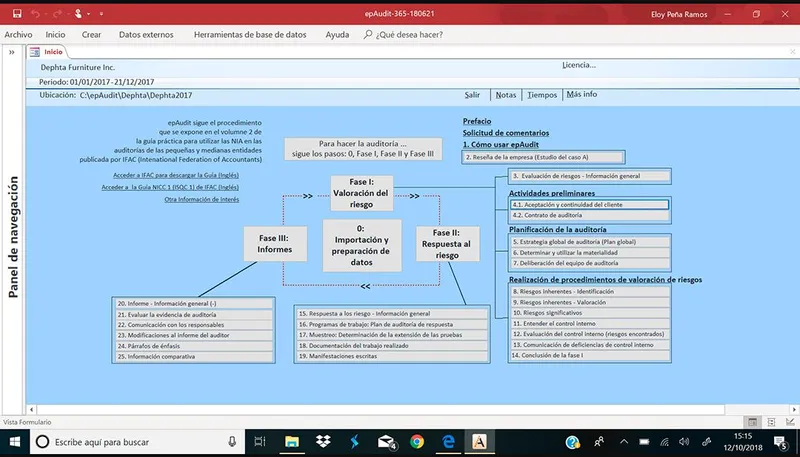Open 22. Comunicación con los responsables
The height and width of the screenshot is (457, 800).
(193, 325)
